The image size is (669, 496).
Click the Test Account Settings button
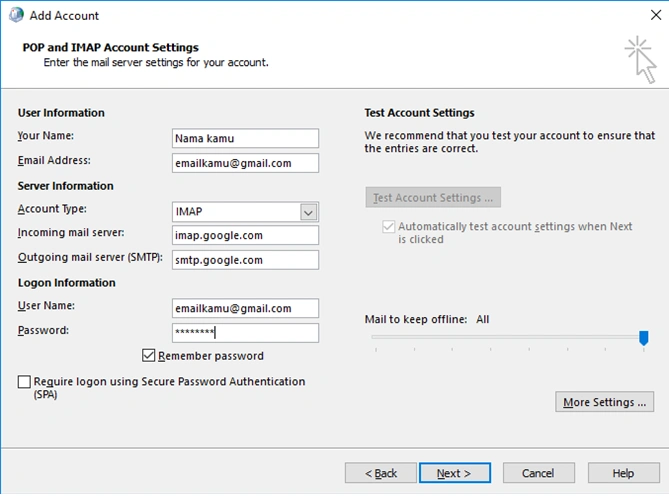[x=433, y=197]
